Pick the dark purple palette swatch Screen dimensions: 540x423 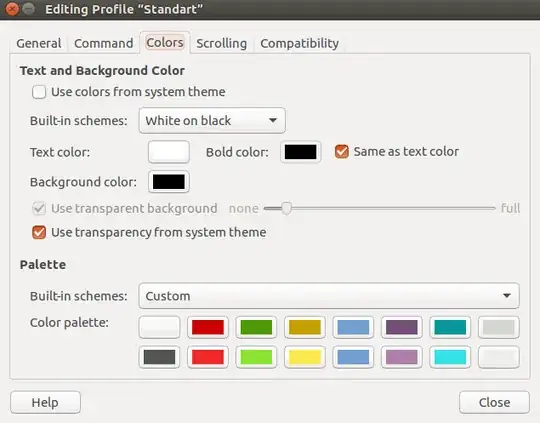click(402, 327)
